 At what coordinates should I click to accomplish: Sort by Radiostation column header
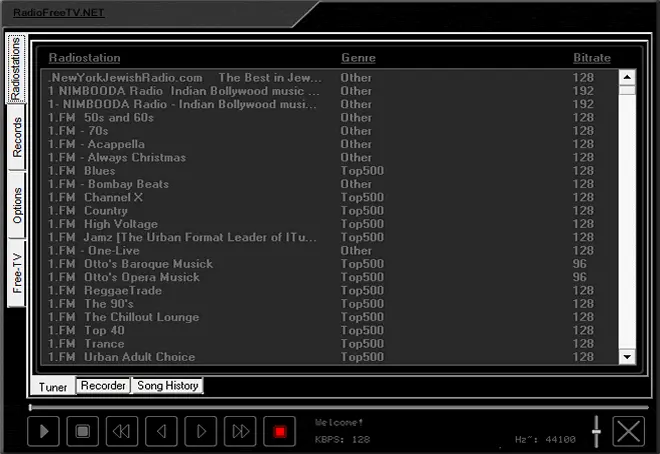[85, 58]
